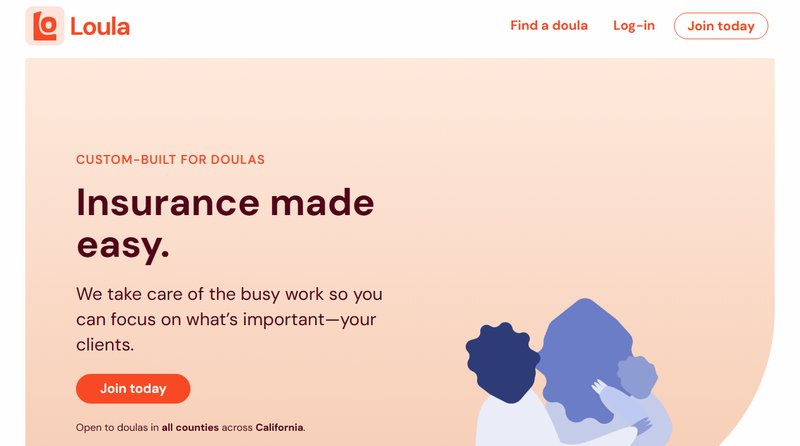Screen dimensions: 800x446
Task: Select the busy work description paragraph
Action: [229, 319]
